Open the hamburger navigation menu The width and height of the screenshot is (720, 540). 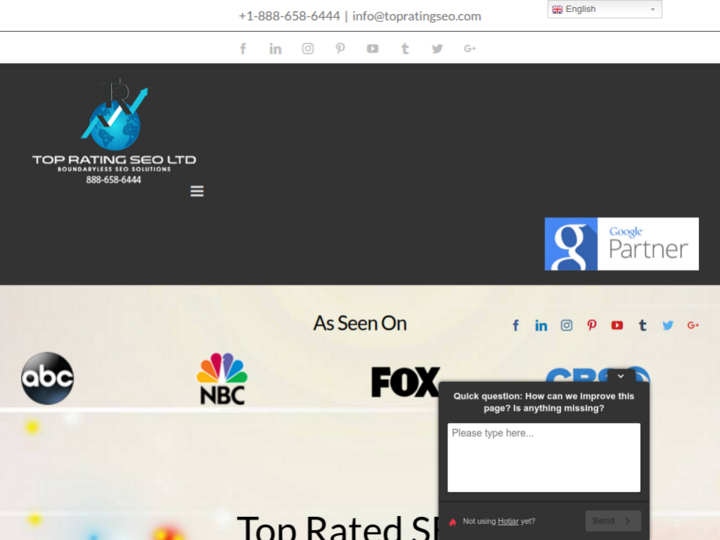(197, 191)
